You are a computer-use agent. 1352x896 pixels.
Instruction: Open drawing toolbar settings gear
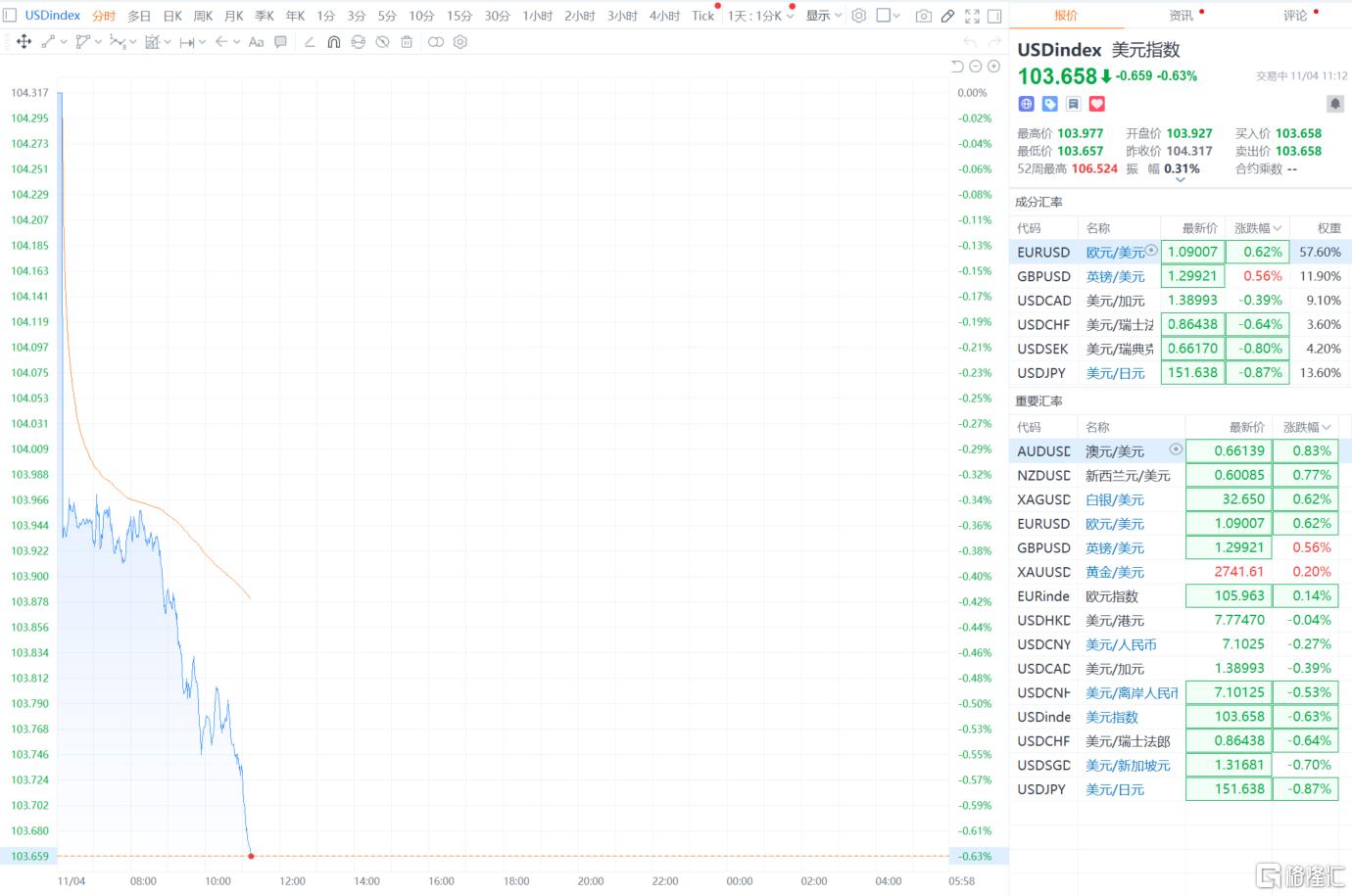[x=460, y=42]
